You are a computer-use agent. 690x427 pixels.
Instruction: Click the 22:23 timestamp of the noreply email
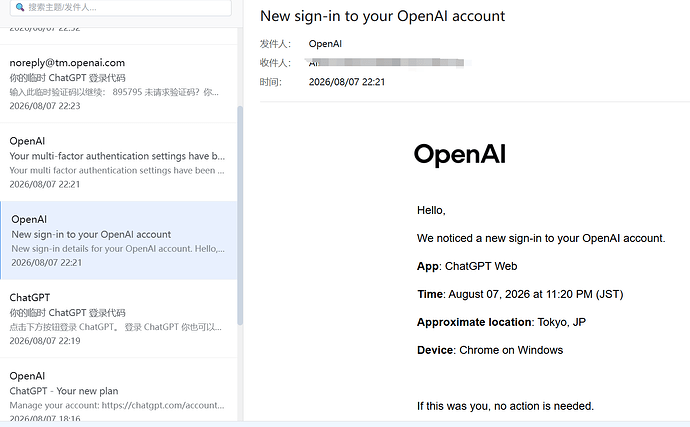(x=45, y=106)
